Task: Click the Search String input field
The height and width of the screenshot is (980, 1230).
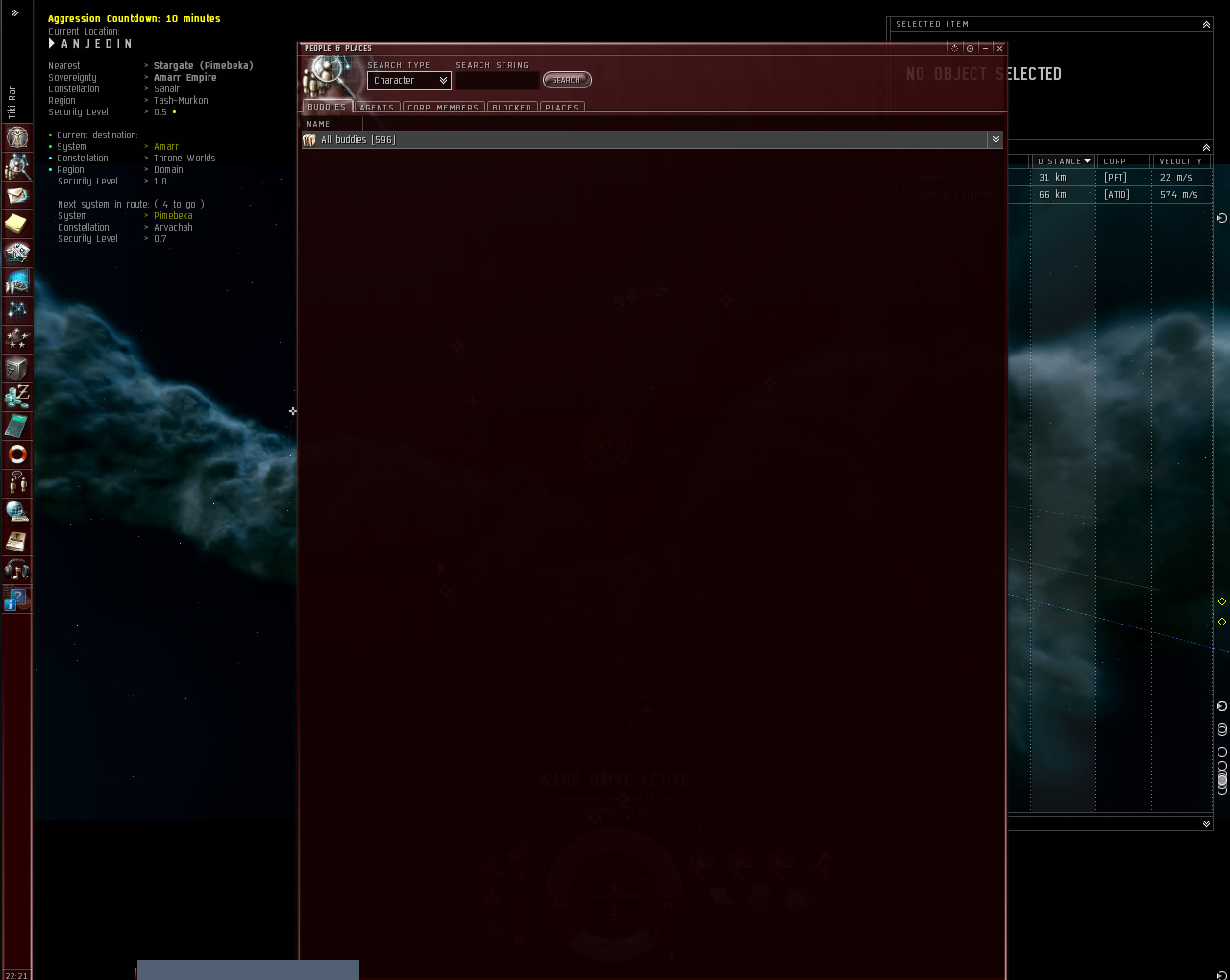Action: coord(497,81)
